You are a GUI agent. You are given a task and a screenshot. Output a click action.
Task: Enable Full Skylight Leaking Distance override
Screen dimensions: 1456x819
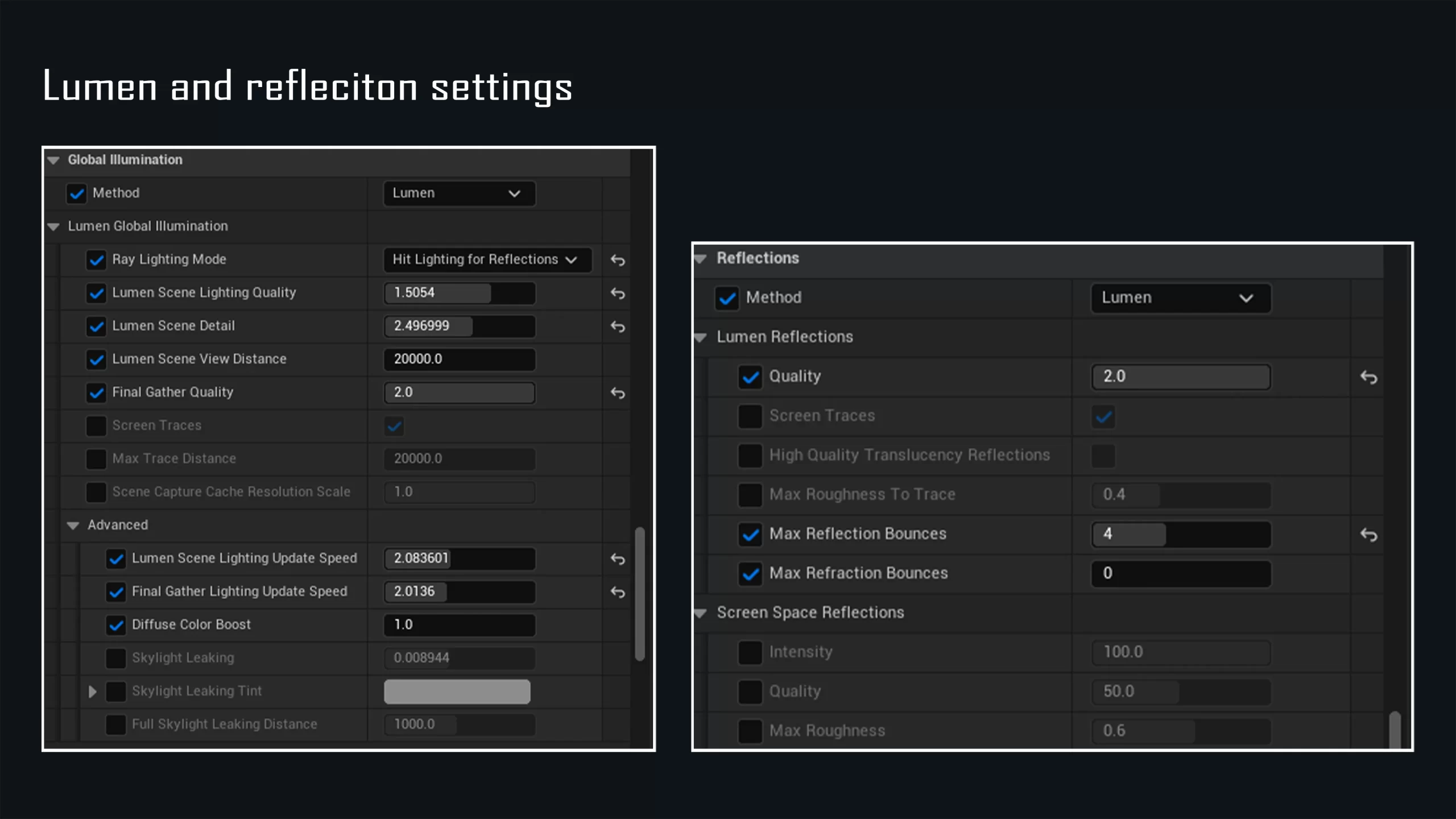tap(116, 725)
